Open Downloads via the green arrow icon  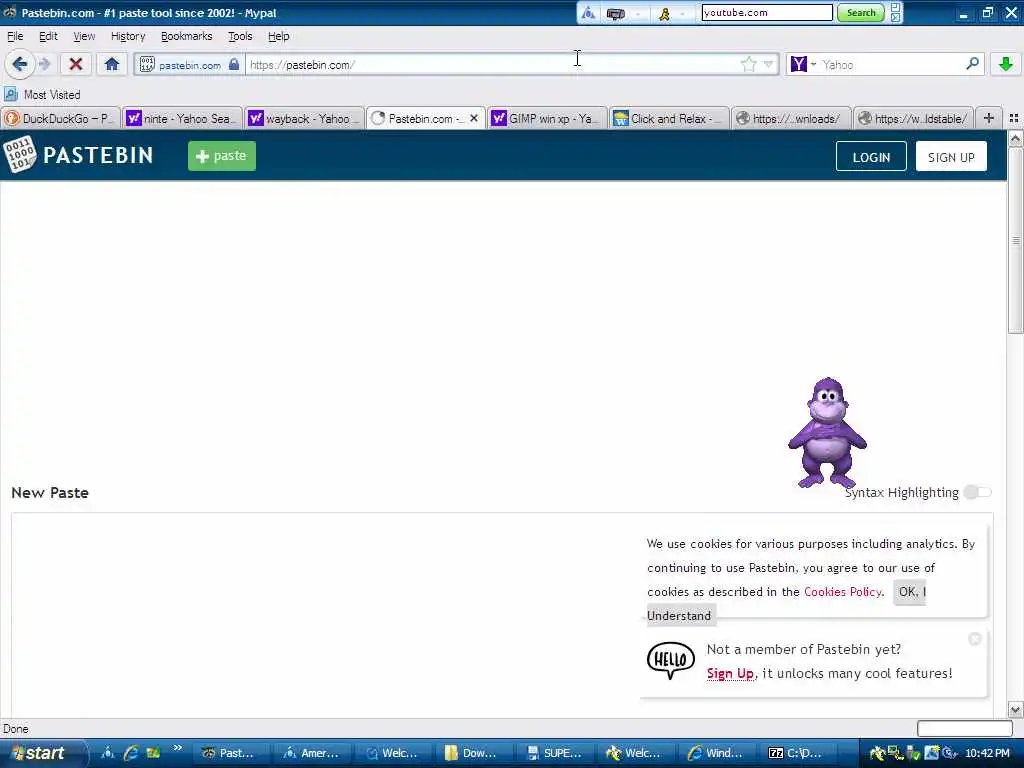click(1006, 64)
